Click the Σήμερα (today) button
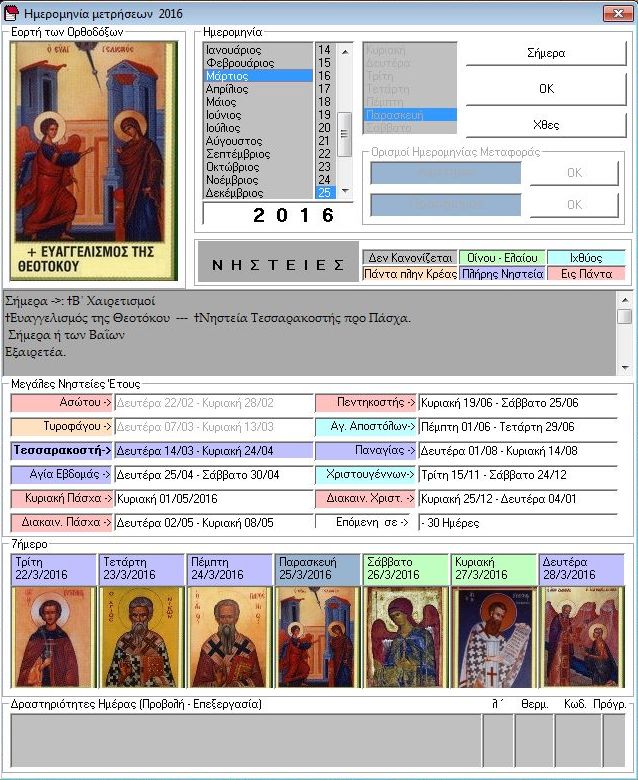The height and width of the screenshot is (780, 638). click(546, 53)
